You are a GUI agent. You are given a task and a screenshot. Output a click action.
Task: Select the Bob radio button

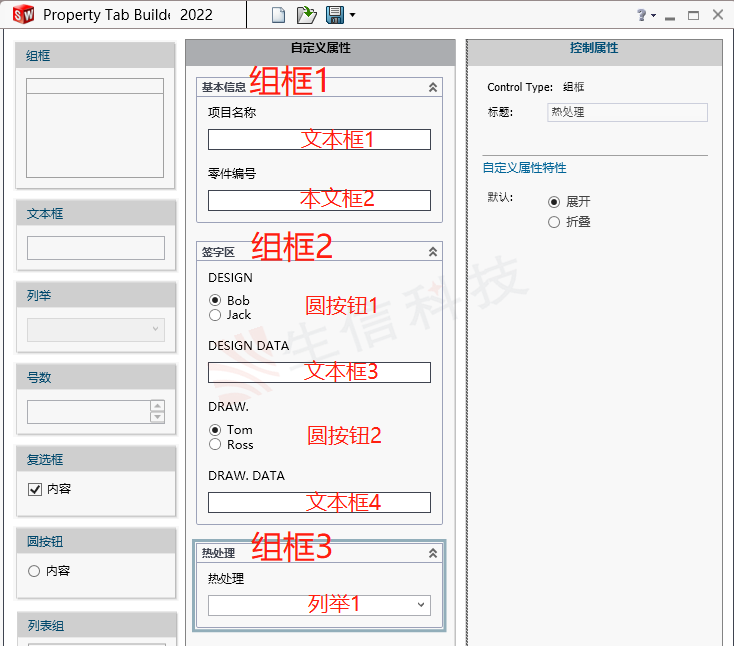[x=215, y=300]
